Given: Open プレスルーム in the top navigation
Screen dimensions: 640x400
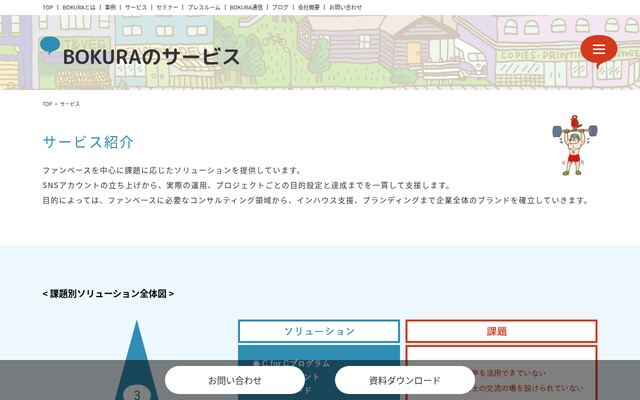Looking at the screenshot, I should [x=204, y=7].
